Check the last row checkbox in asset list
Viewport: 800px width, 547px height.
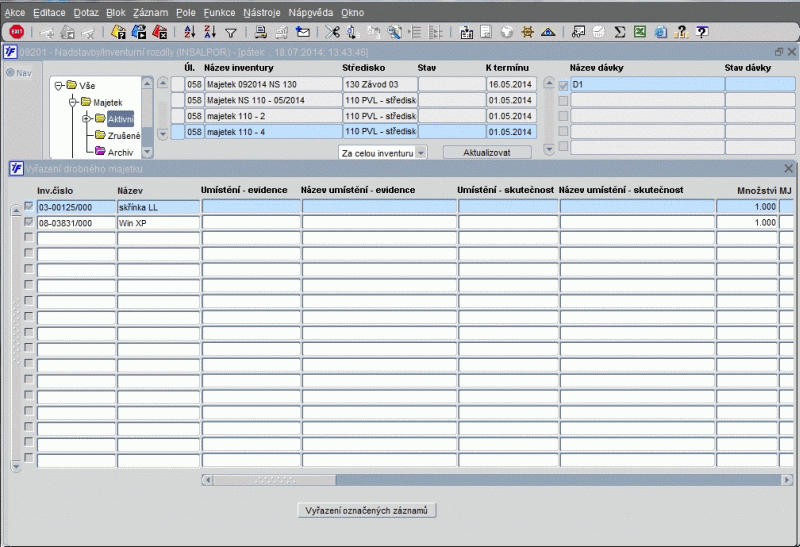pyautogui.click(x=29, y=458)
